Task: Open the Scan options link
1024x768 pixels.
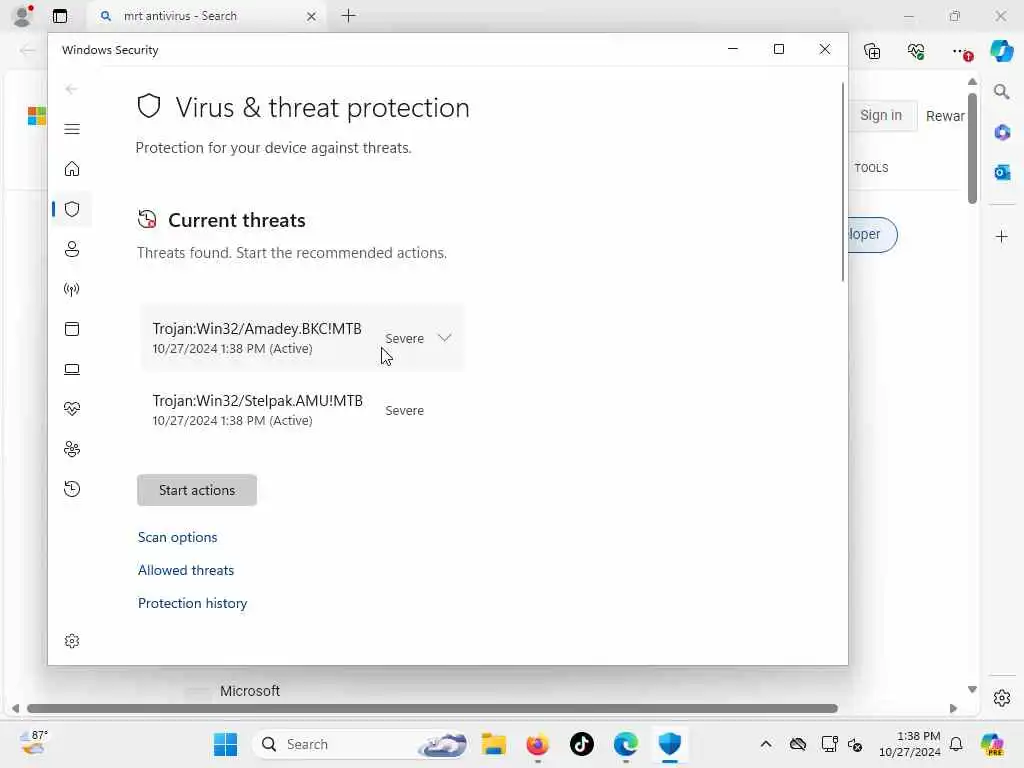Action: [x=177, y=537]
